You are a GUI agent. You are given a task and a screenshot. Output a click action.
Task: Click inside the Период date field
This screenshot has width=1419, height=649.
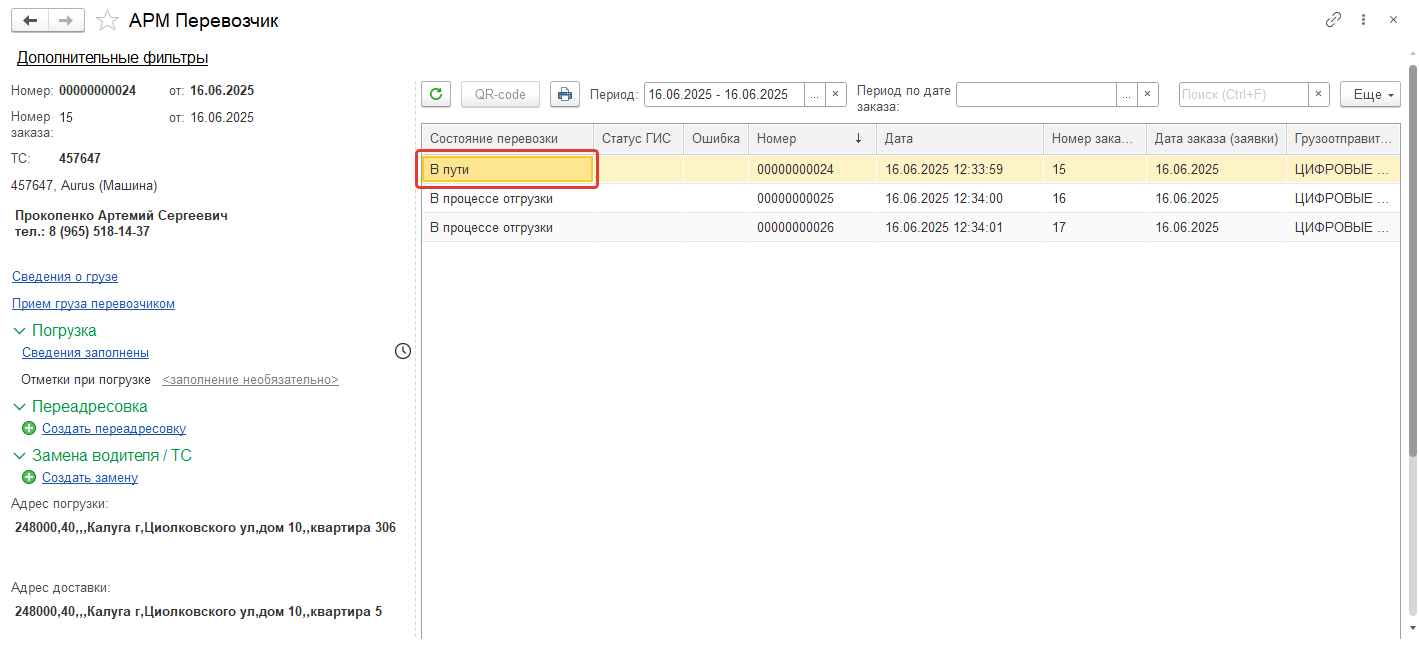(724, 94)
